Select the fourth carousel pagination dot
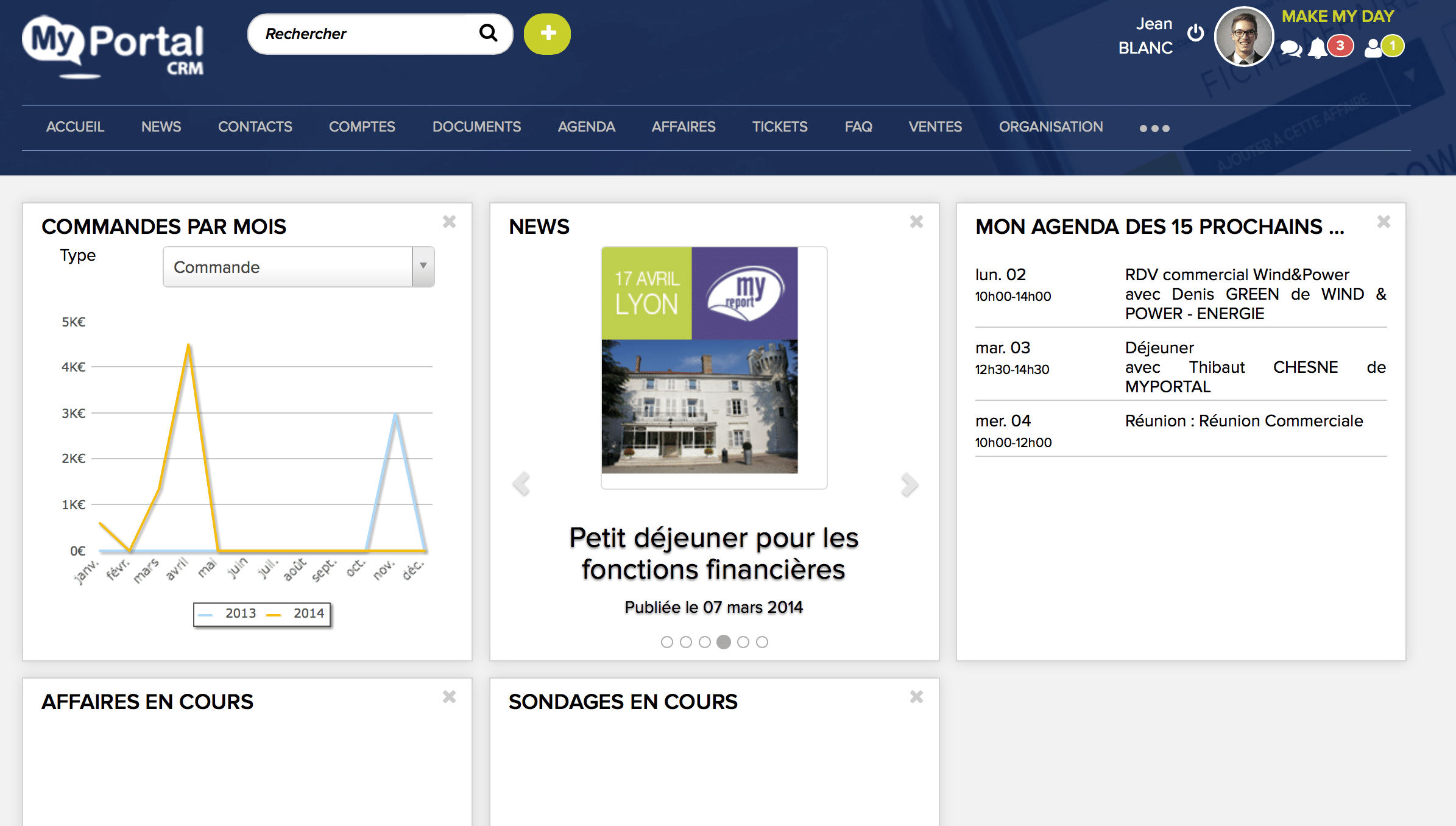Screen dimensions: 1456x826 click(724, 641)
